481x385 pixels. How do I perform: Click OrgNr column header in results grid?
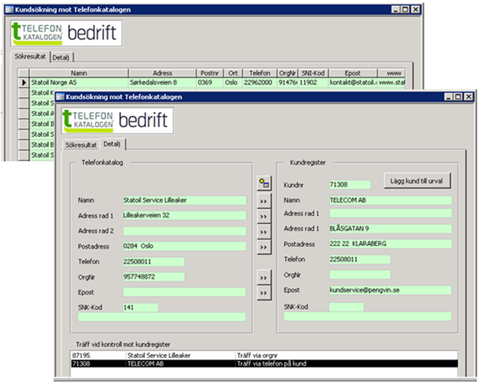(287, 73)
